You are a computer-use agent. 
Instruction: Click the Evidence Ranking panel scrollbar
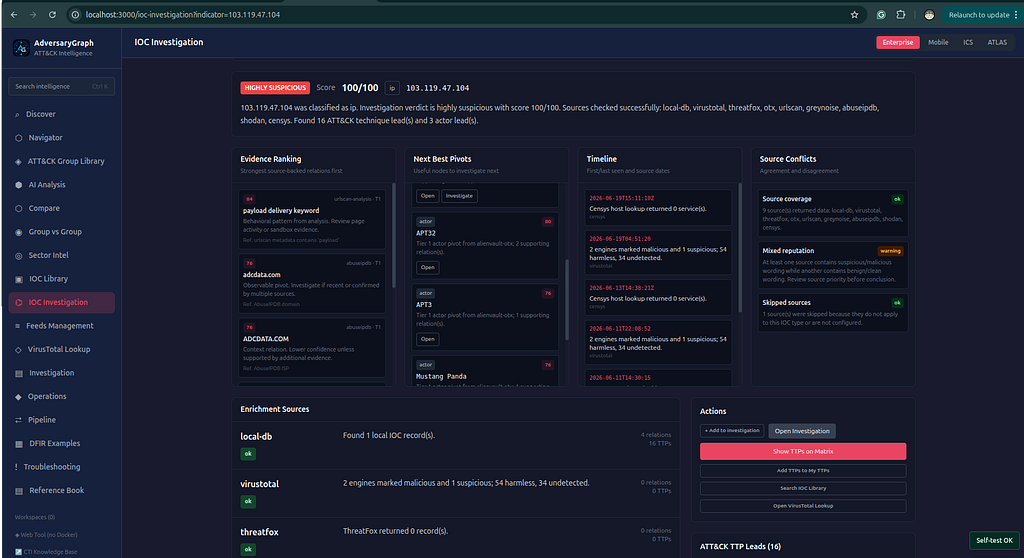[x=393, y=235]
